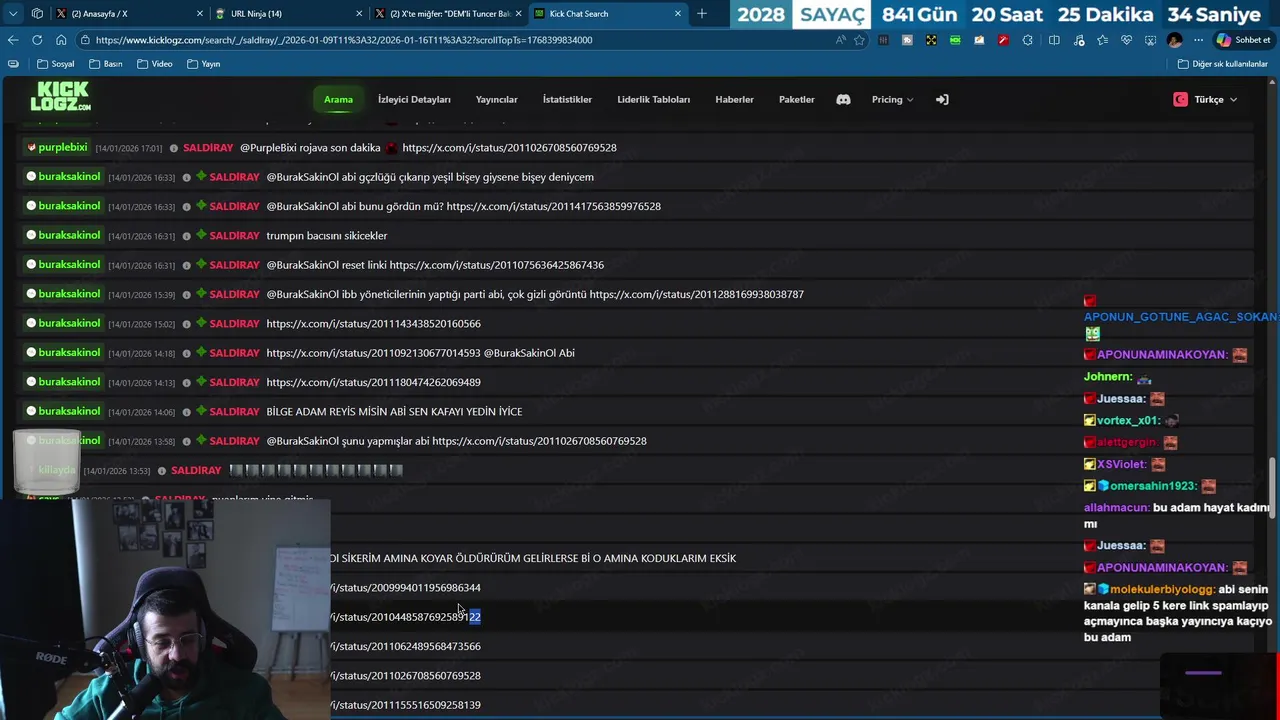Click the music note extension icon

tap(1078, 40)
